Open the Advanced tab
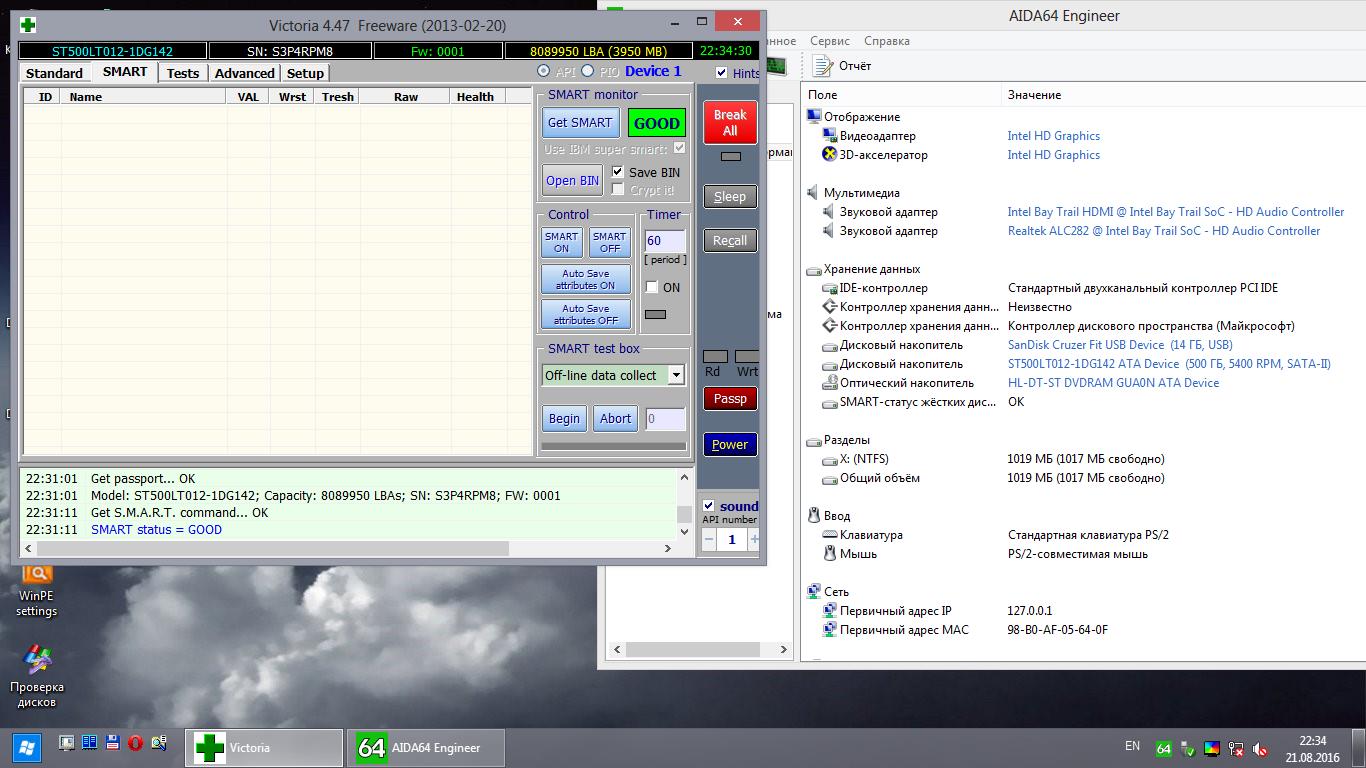The height and width of the screenshot is (768, 1366). [x=245, y=73]
